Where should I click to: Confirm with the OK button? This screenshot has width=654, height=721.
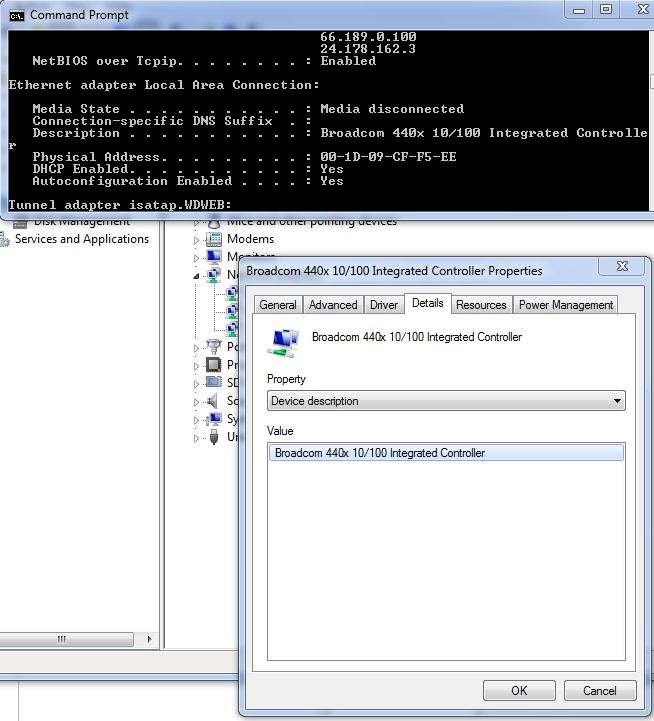[519, 691]
